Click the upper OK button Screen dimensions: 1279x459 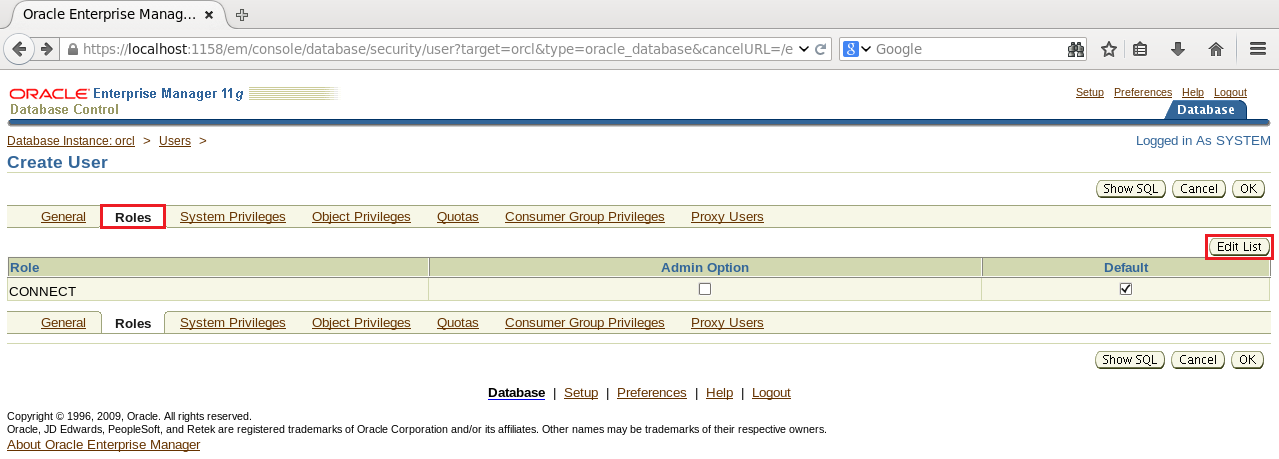(1248, 188)
